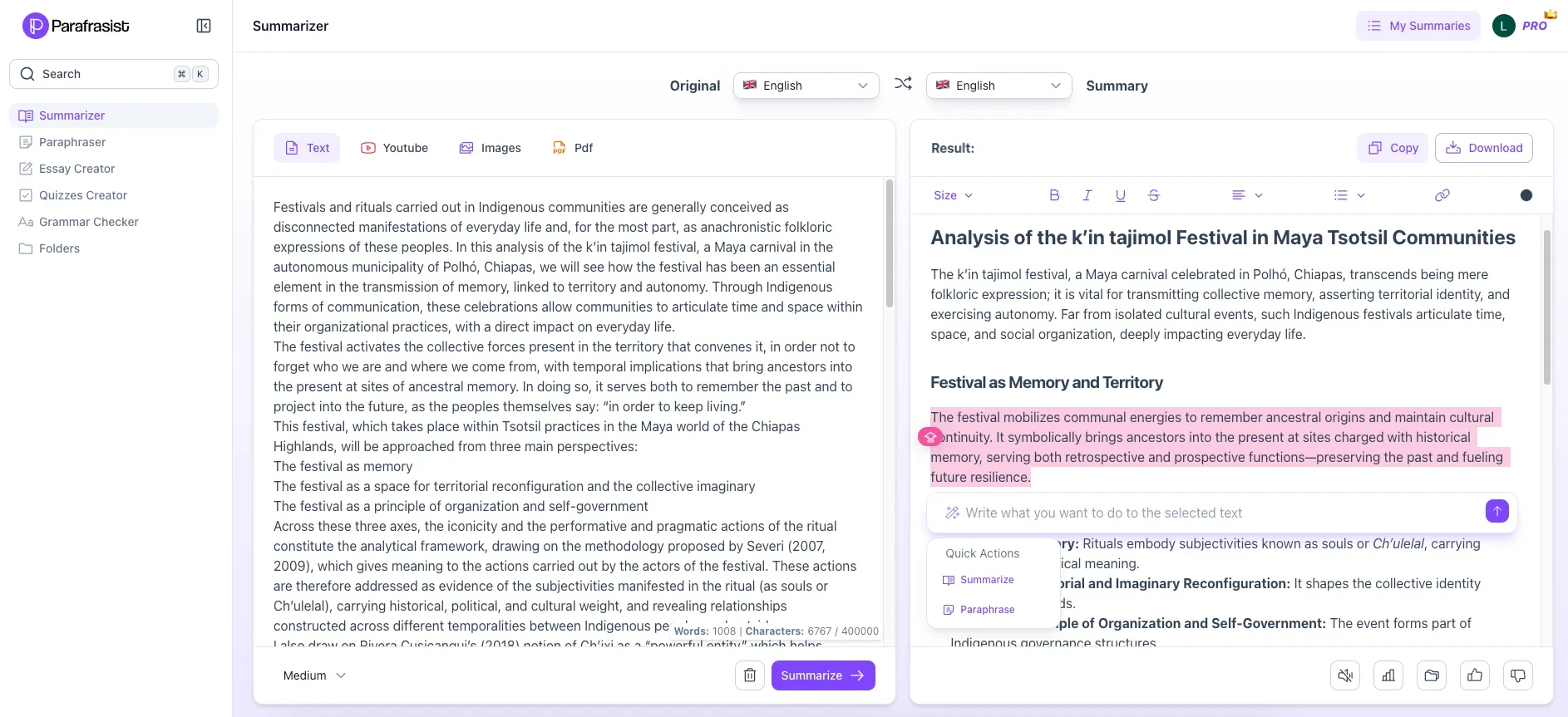Select the Text input tab
Image resolution: width=1568 pixels, height=717 pixels.
(x=307, y=148)
